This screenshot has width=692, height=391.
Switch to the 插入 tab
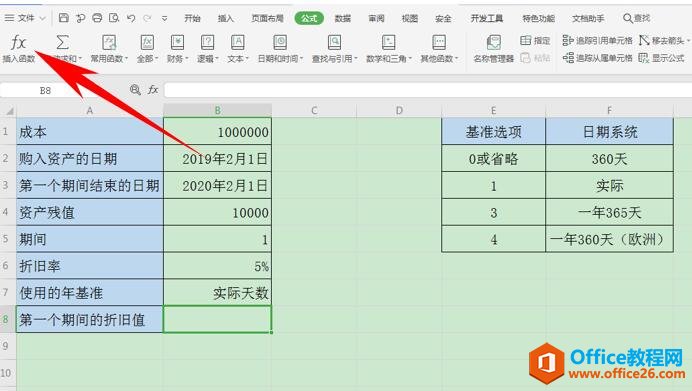(226, 18)
